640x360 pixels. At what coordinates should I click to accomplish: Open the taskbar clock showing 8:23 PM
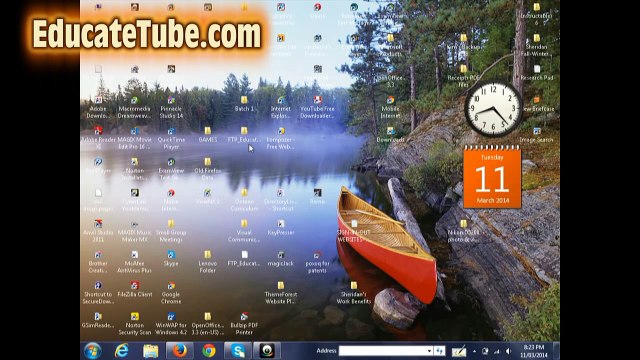point(534,351)
